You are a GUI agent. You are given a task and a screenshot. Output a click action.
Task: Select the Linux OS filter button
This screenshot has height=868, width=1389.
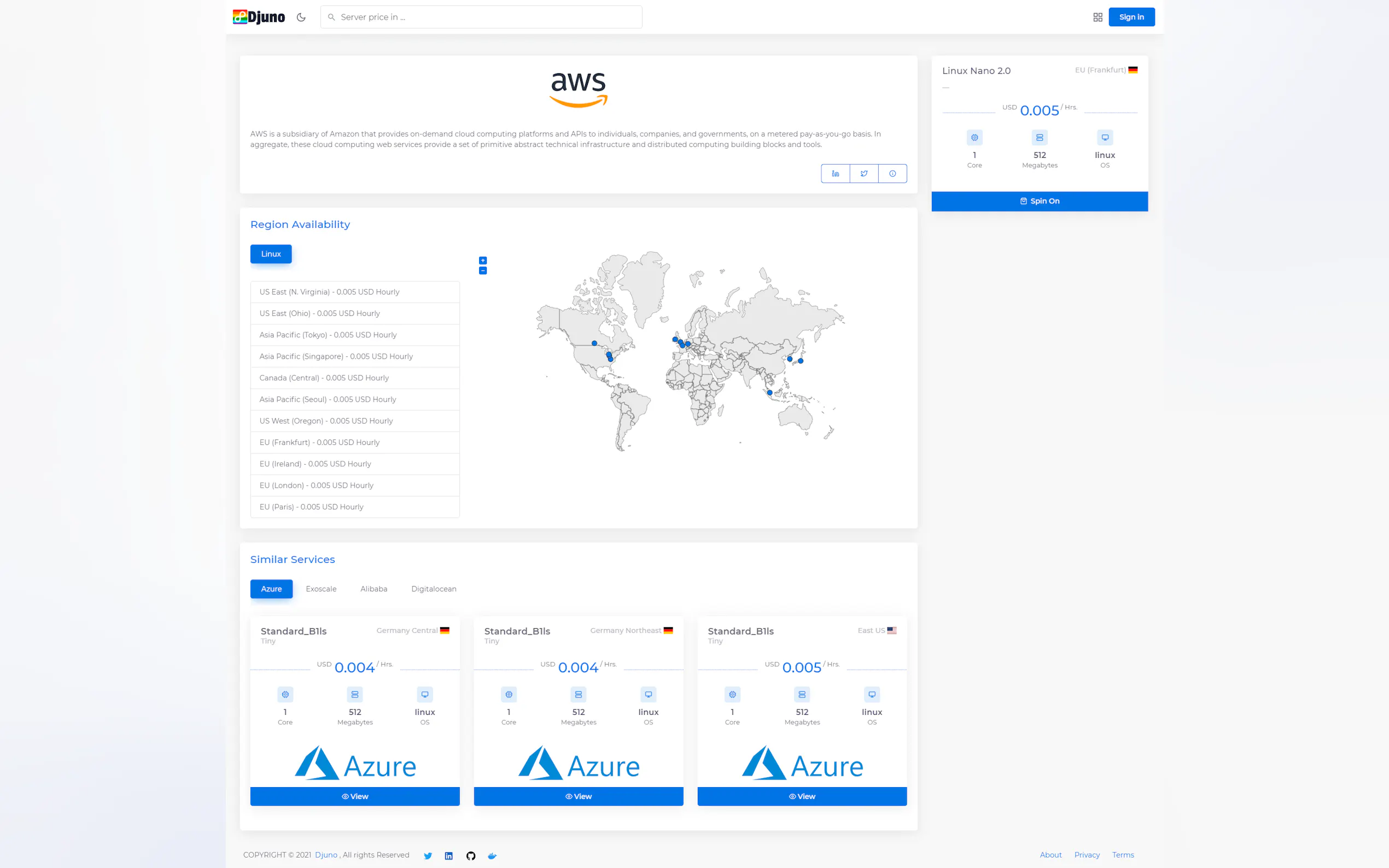[x=271, y=254]
